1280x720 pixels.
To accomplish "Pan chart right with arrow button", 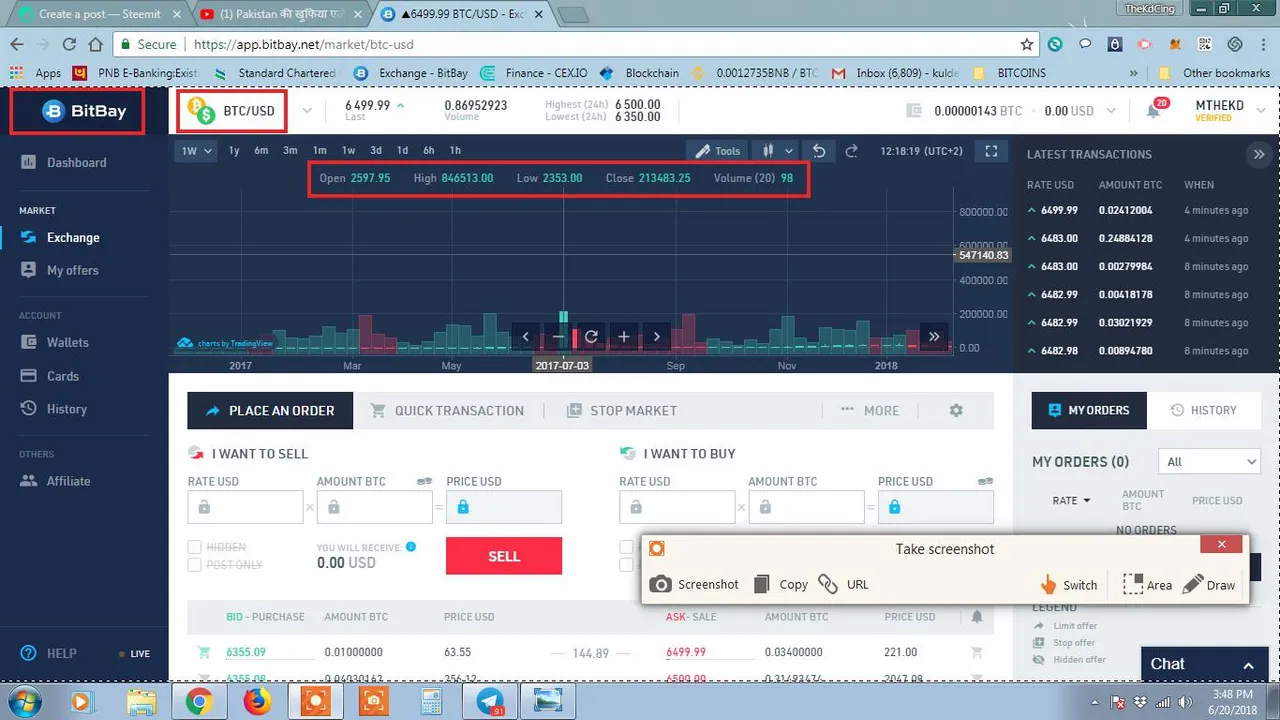I will pos(657,337).
